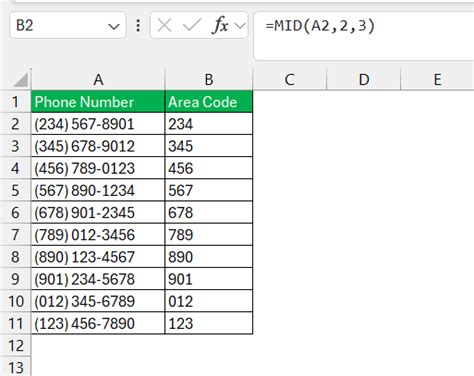This screenshot has width=474, height=376.
Task: Select area code cell 012
Action: click(x=209, y=301)
